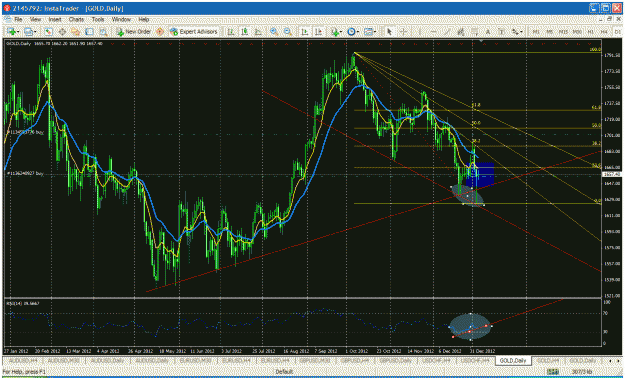Switch chart to candlesticks style
625x378 pixels.
tap(245, 32)
